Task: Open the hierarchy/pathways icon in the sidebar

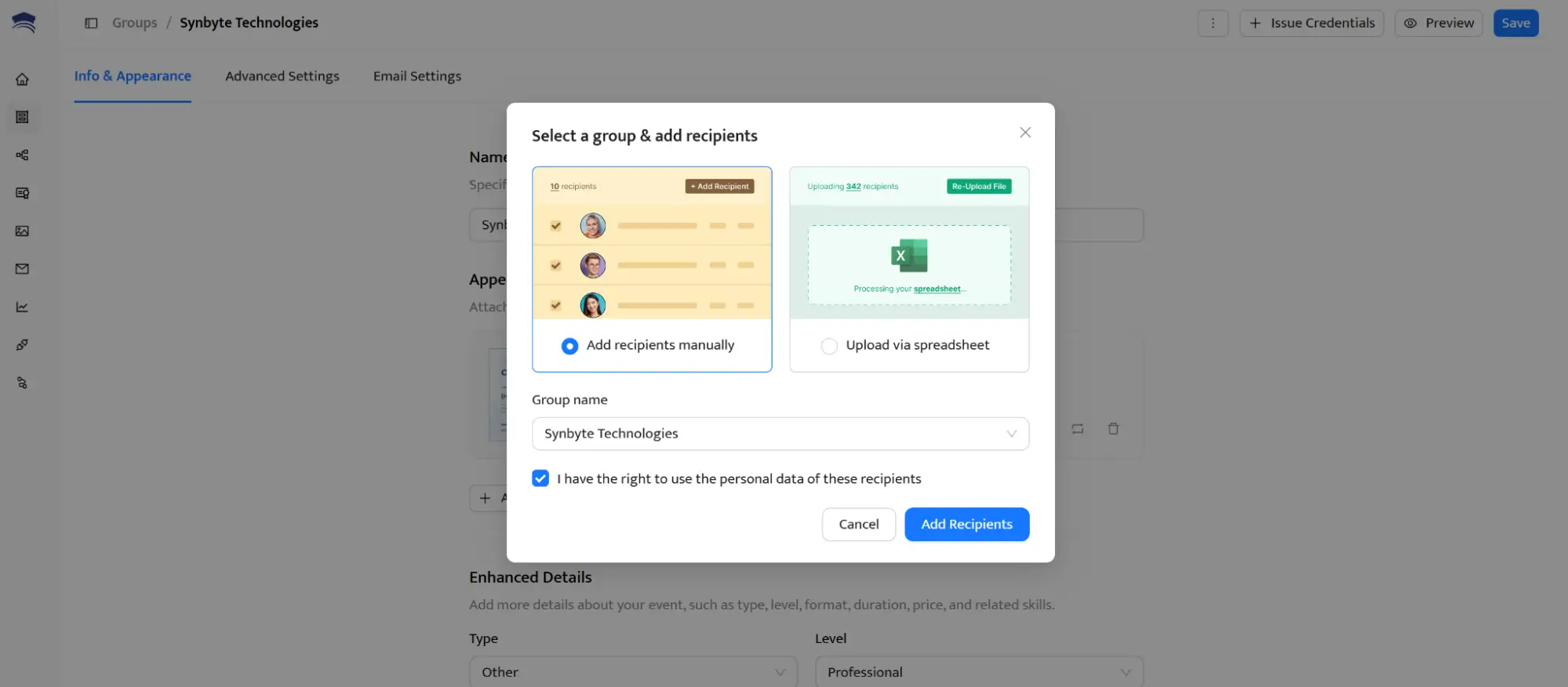Action: coord(22,155)
